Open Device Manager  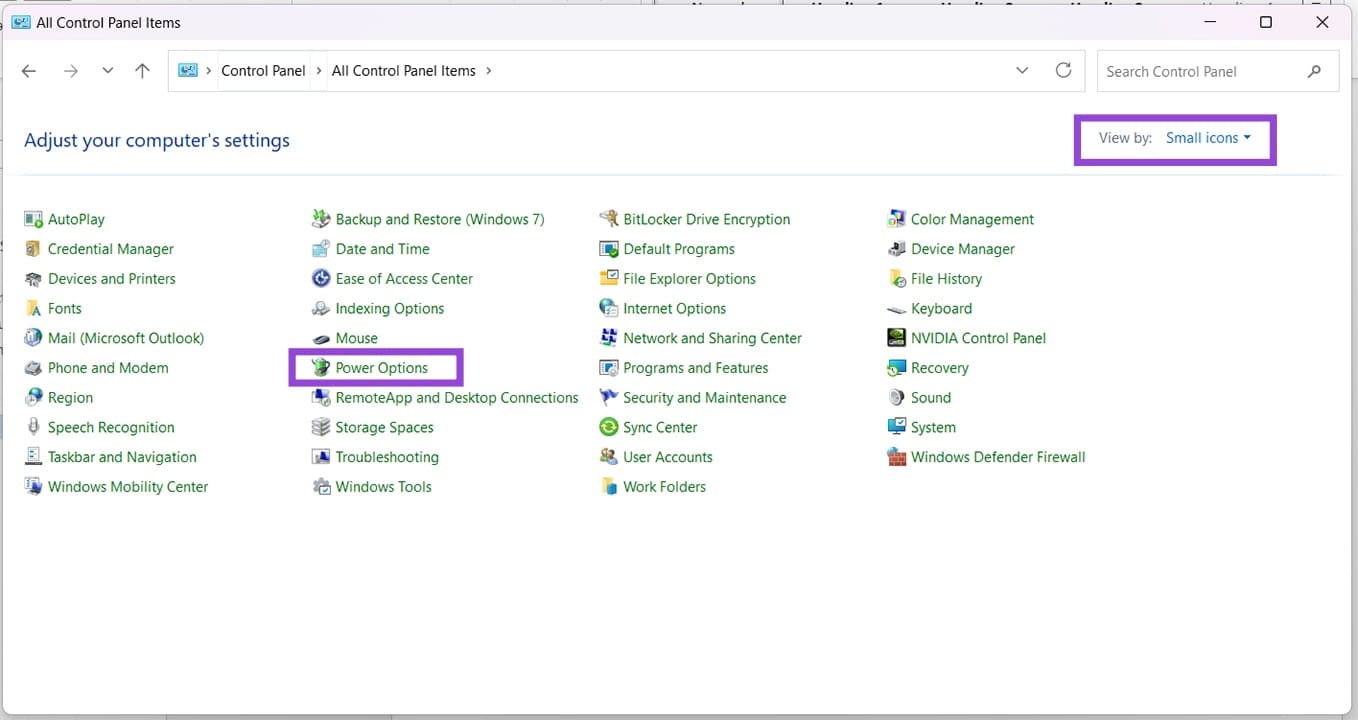963,248
